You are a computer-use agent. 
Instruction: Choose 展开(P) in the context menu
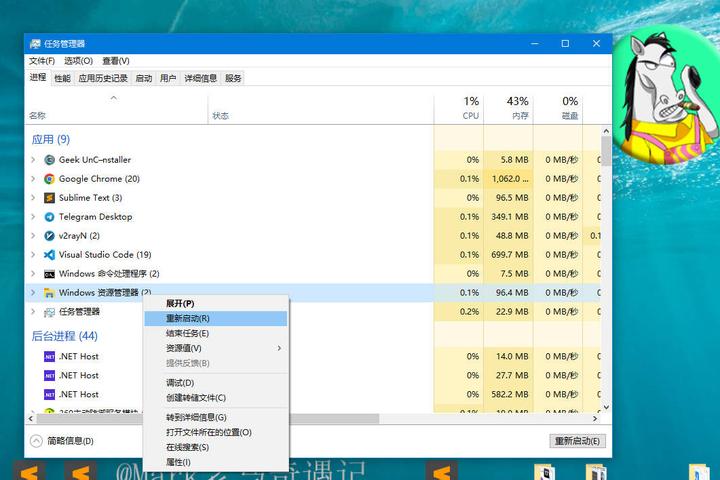point(216,304)
